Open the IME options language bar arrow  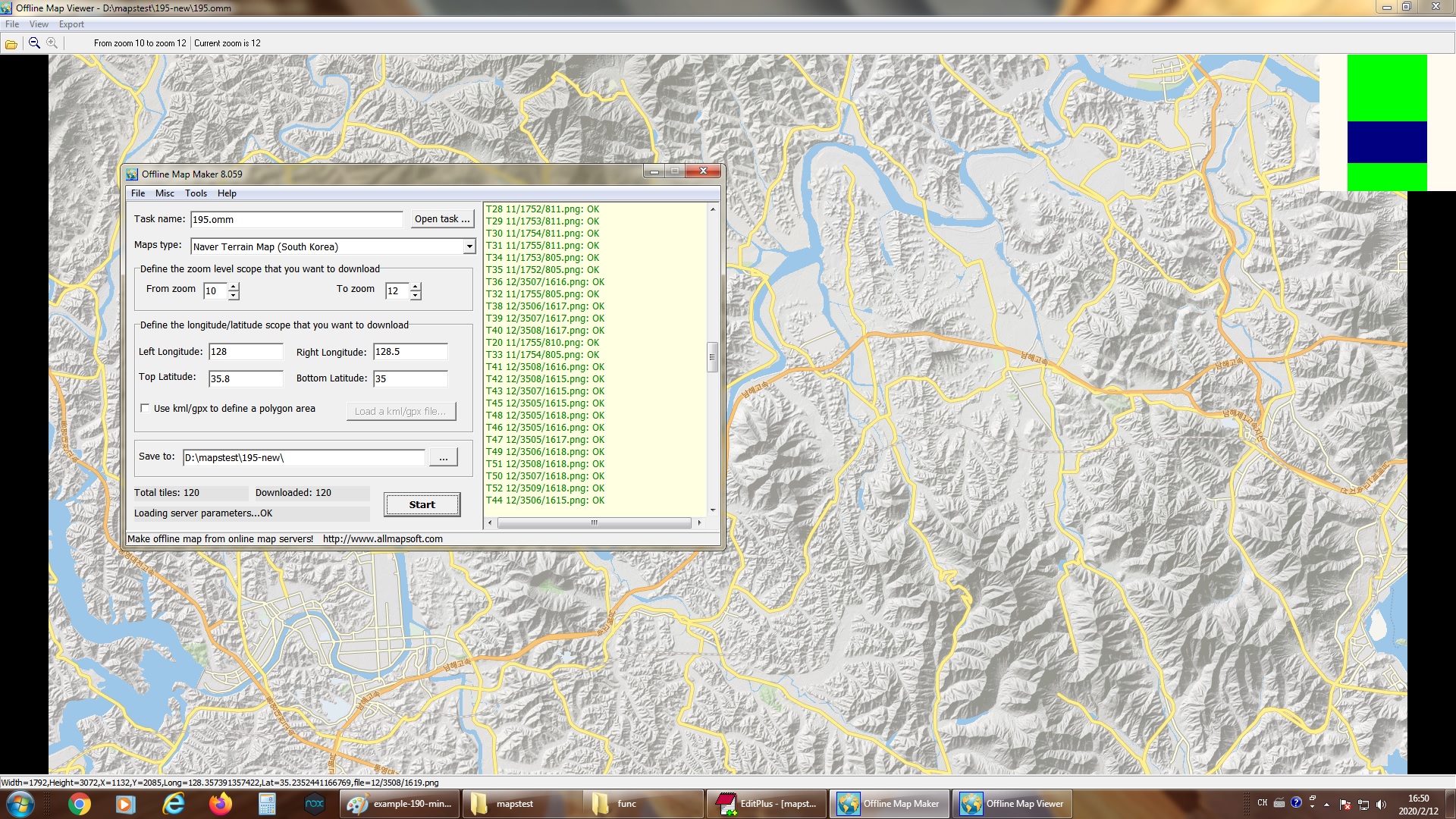point(1312,806)
